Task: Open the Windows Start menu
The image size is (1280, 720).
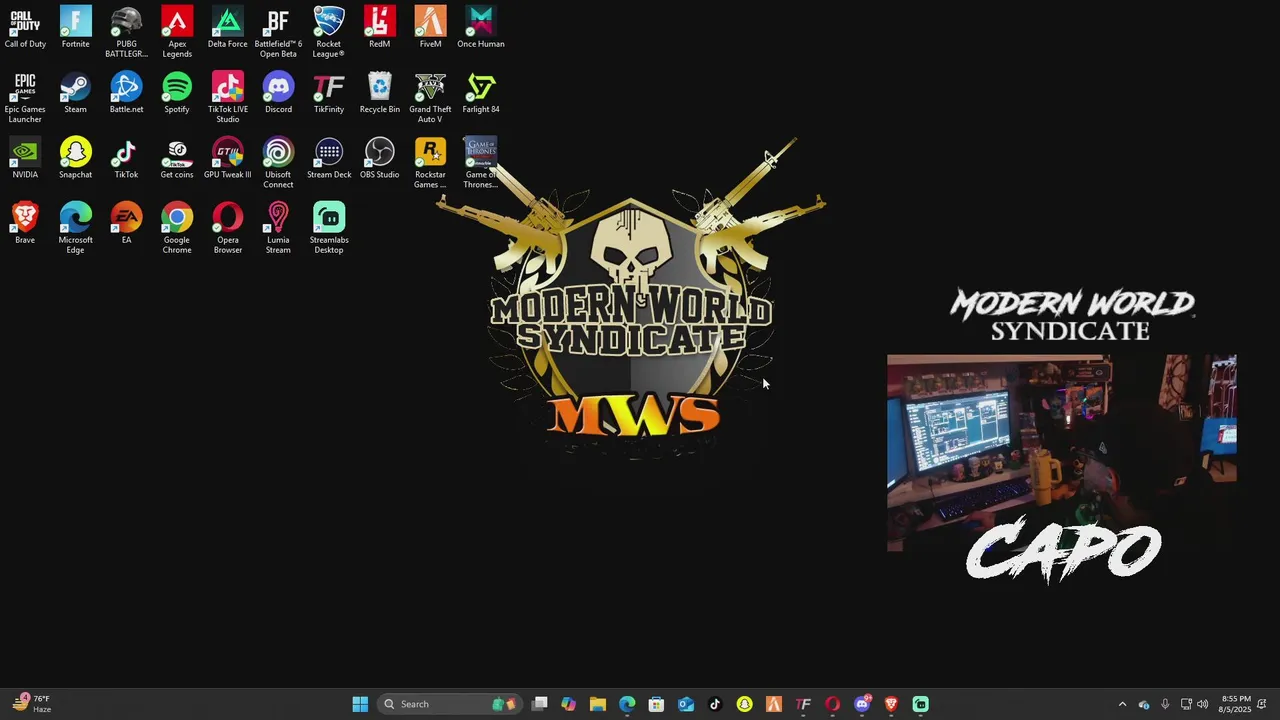Action: [x=360, y=704]
